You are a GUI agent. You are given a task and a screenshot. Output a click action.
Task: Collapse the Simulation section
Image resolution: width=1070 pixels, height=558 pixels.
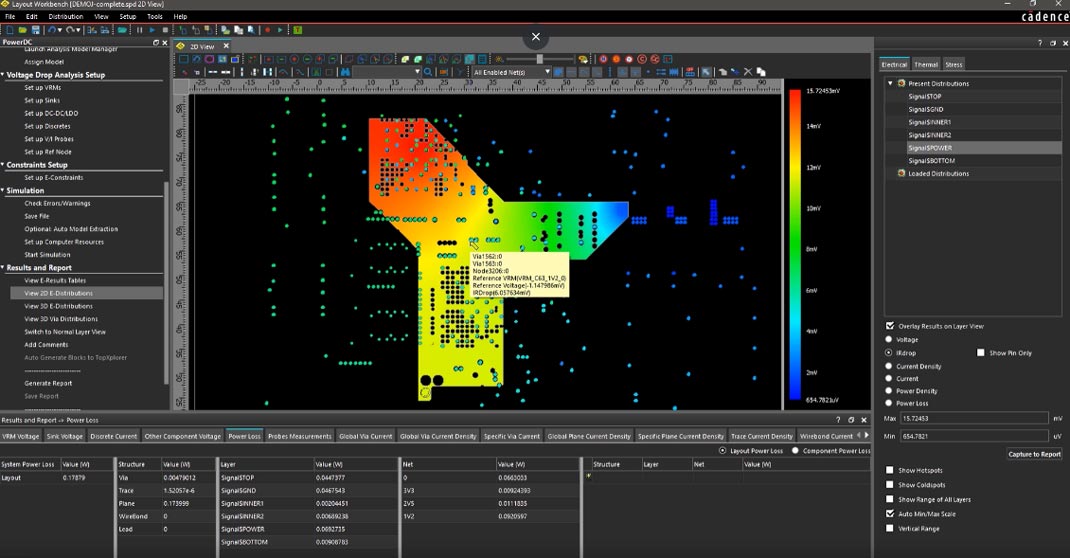click(x=3, y=190)
